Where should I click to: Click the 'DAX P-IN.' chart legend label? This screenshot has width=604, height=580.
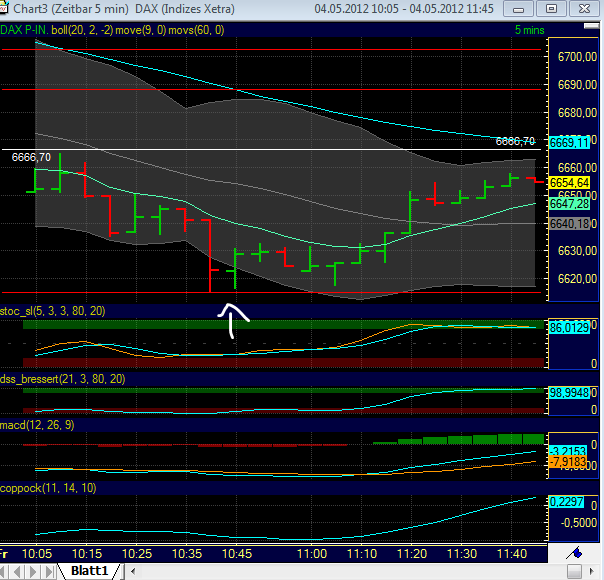25,30
